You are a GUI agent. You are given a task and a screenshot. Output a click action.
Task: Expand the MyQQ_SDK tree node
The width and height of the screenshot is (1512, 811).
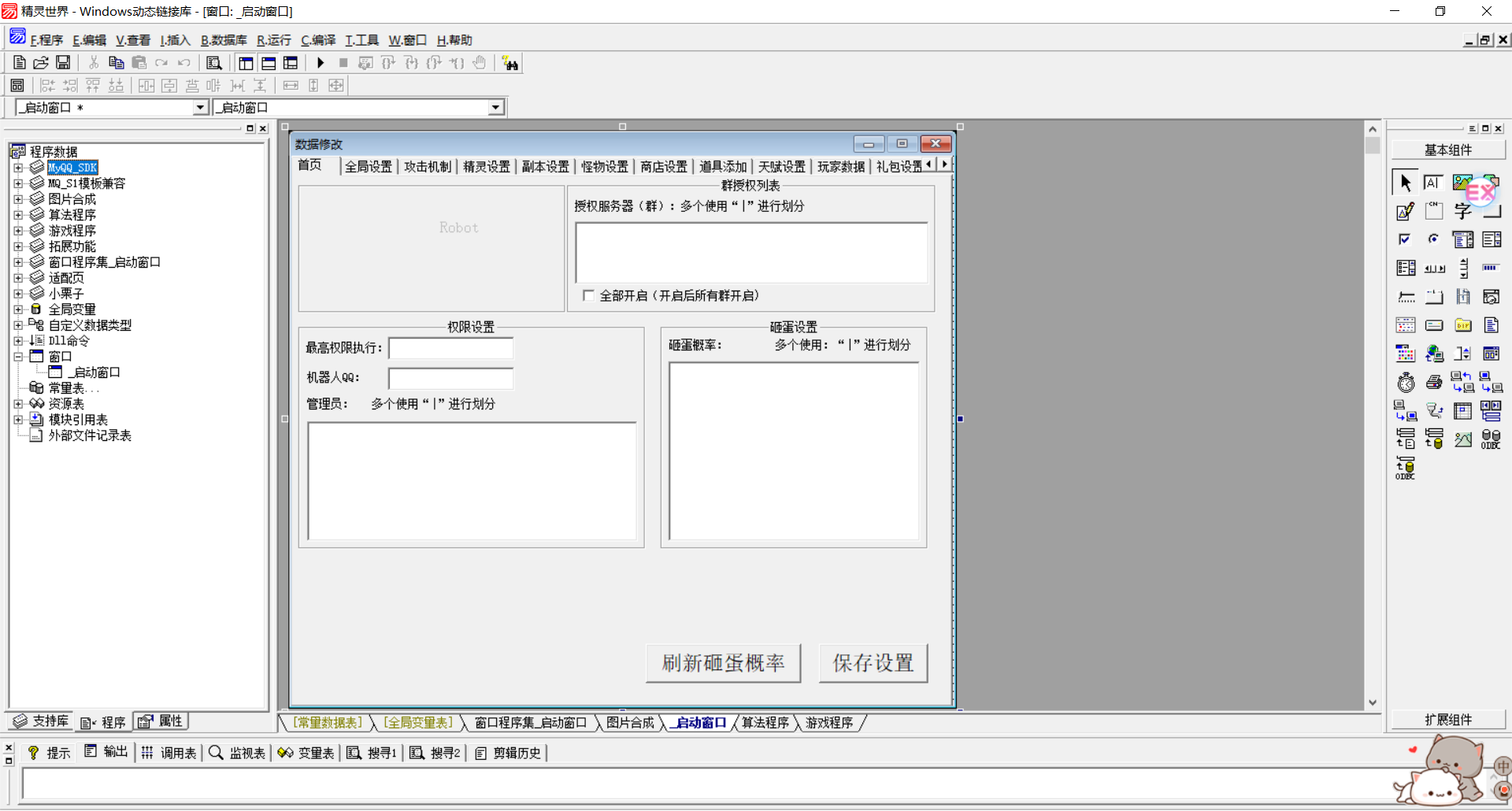tap(18, 168)
